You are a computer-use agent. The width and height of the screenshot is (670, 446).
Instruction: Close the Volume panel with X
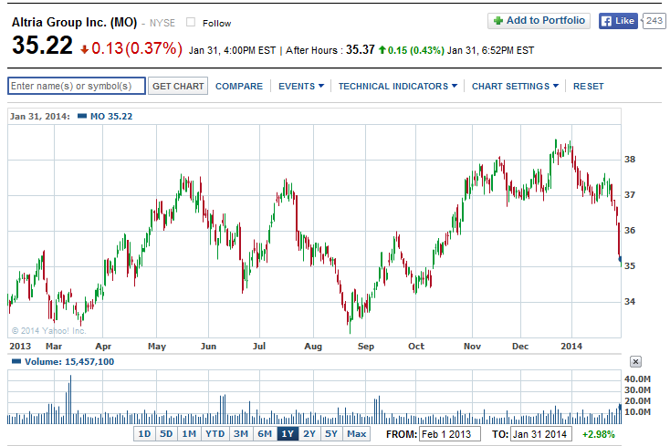pos(635,362)
